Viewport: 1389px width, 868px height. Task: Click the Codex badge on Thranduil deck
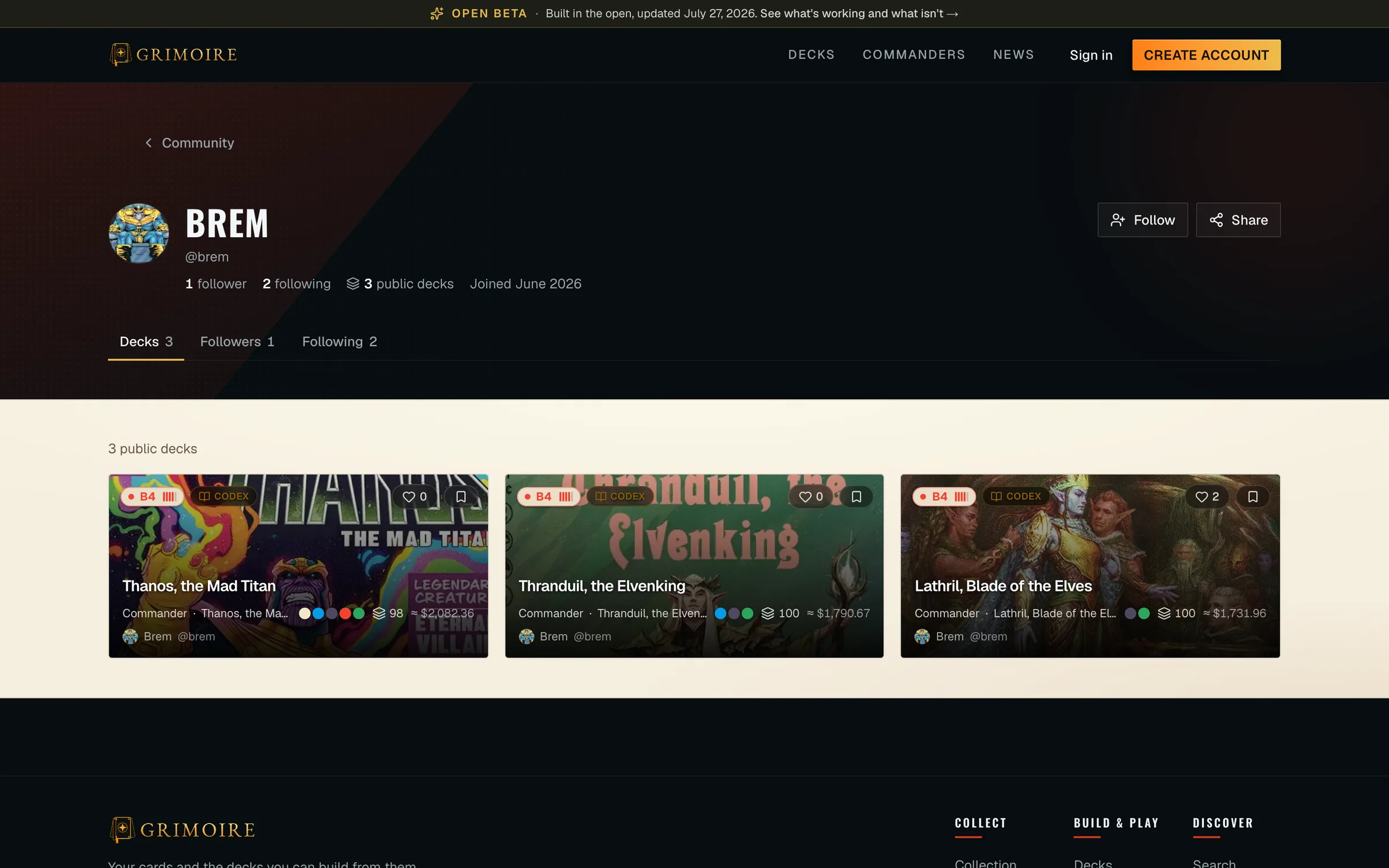pos(620,496)
